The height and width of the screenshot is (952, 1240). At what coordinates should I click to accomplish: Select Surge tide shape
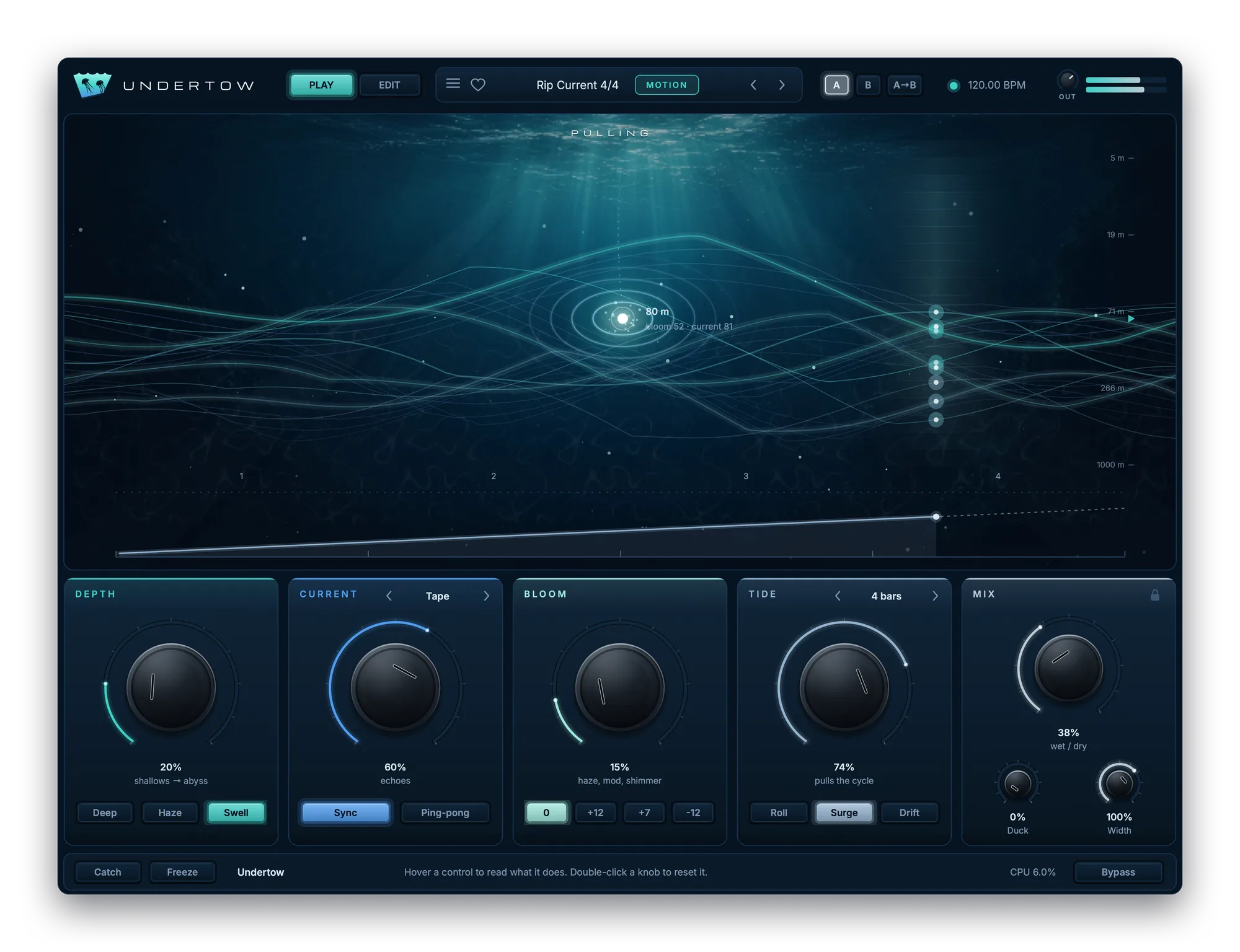tap(844, 813)
